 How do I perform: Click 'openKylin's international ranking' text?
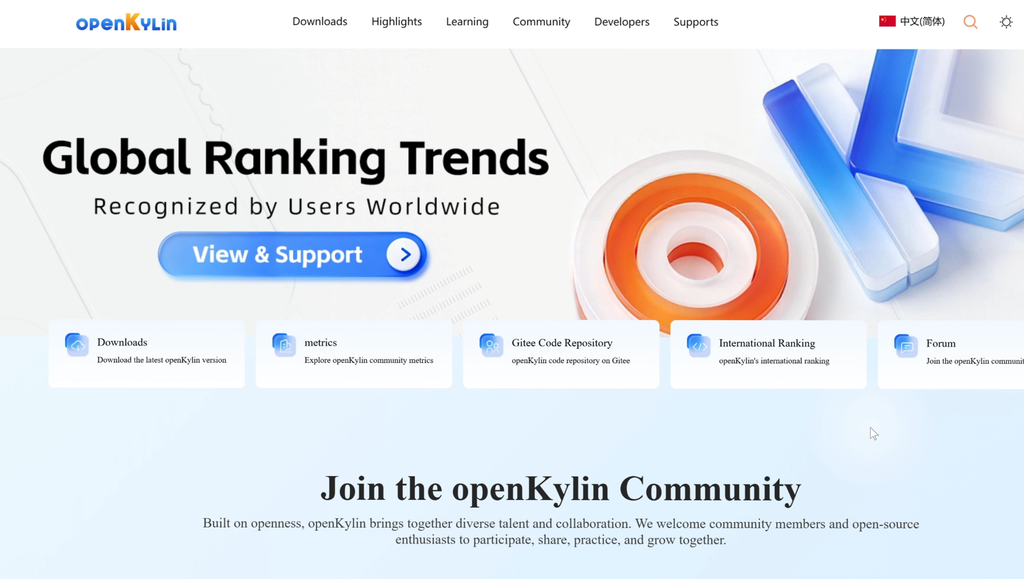[x=774, y=361]
